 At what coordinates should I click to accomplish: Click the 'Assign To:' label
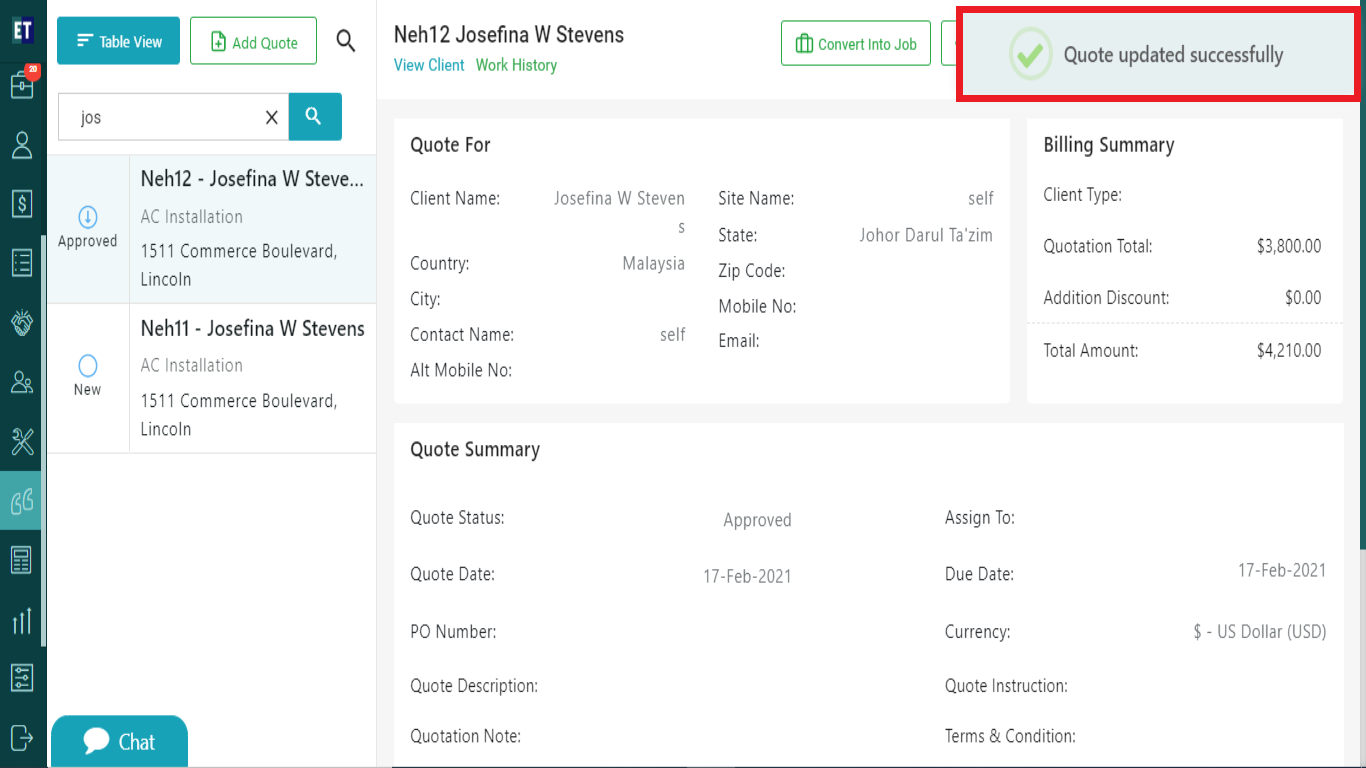coord(980,517)
